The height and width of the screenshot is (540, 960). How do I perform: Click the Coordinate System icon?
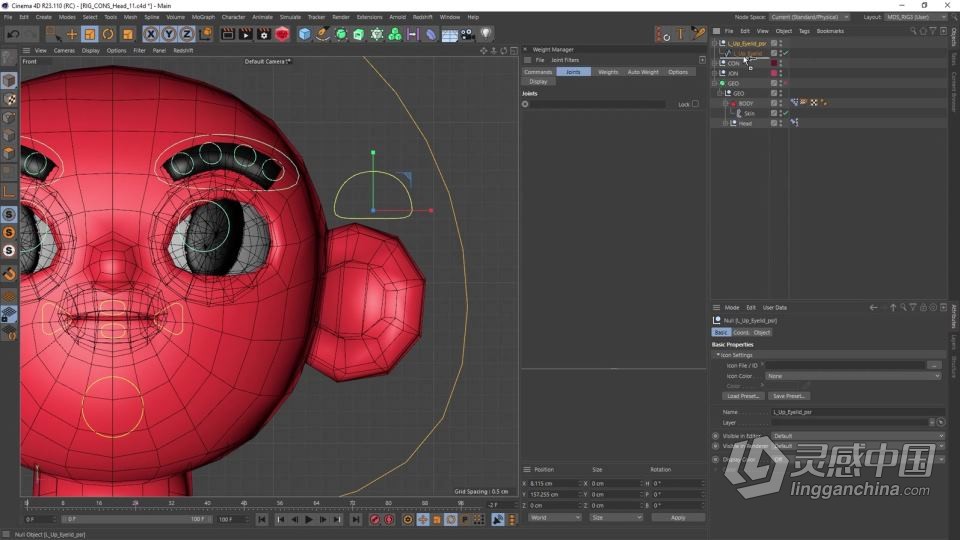coord(206,34)
